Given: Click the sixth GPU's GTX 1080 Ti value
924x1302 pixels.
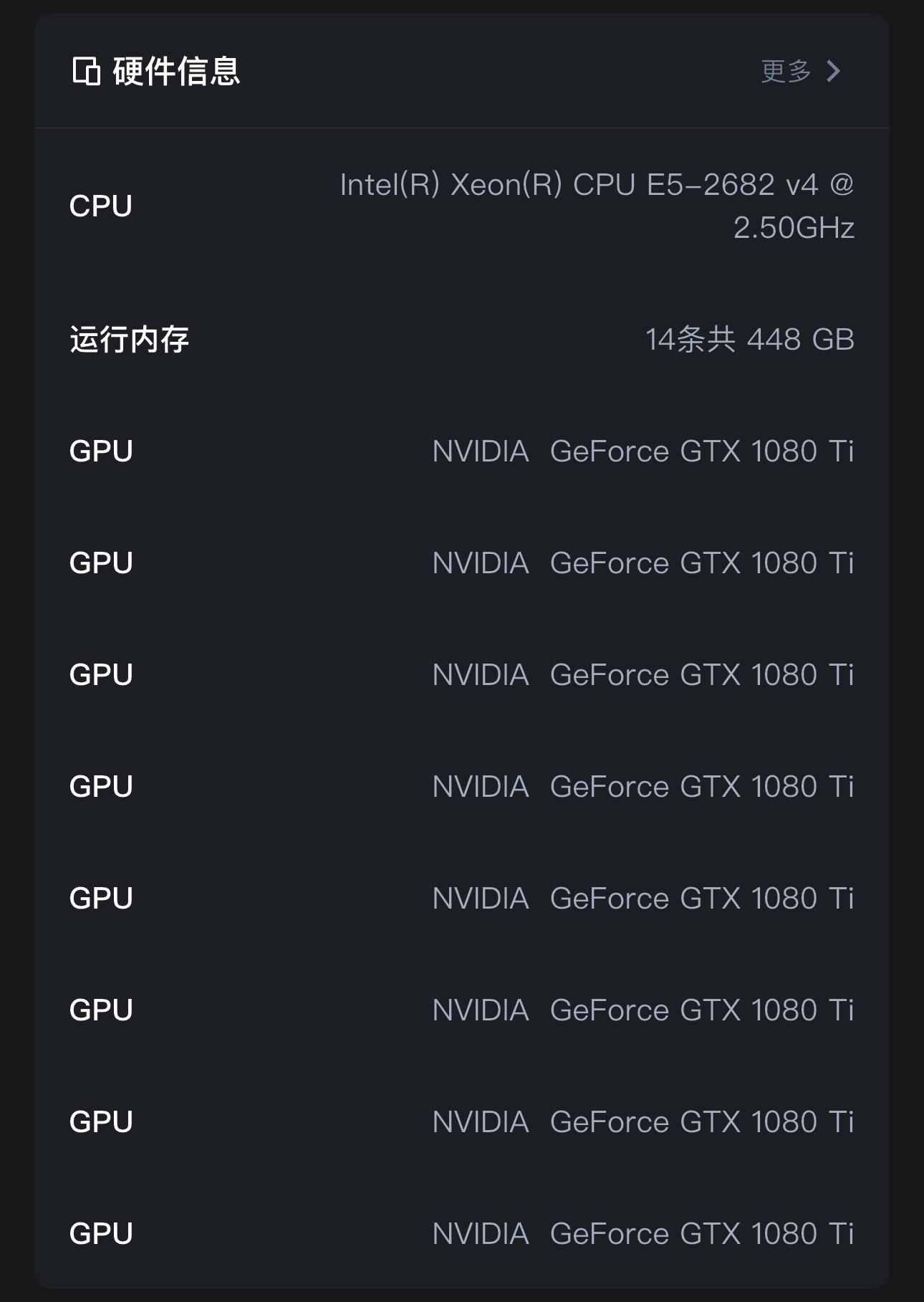Looking at the screenshot, I should [x=643, y=1010].
